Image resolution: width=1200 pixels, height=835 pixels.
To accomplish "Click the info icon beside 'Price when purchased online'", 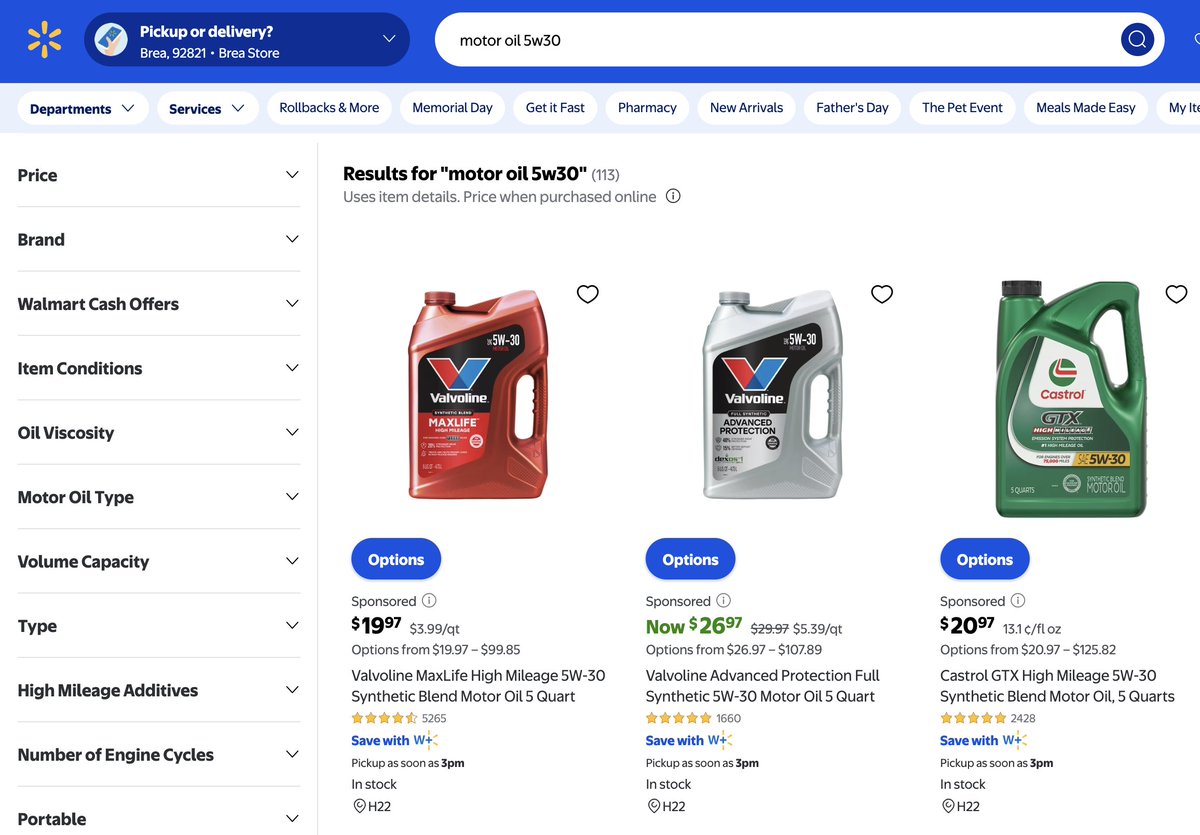I will 673,196.
